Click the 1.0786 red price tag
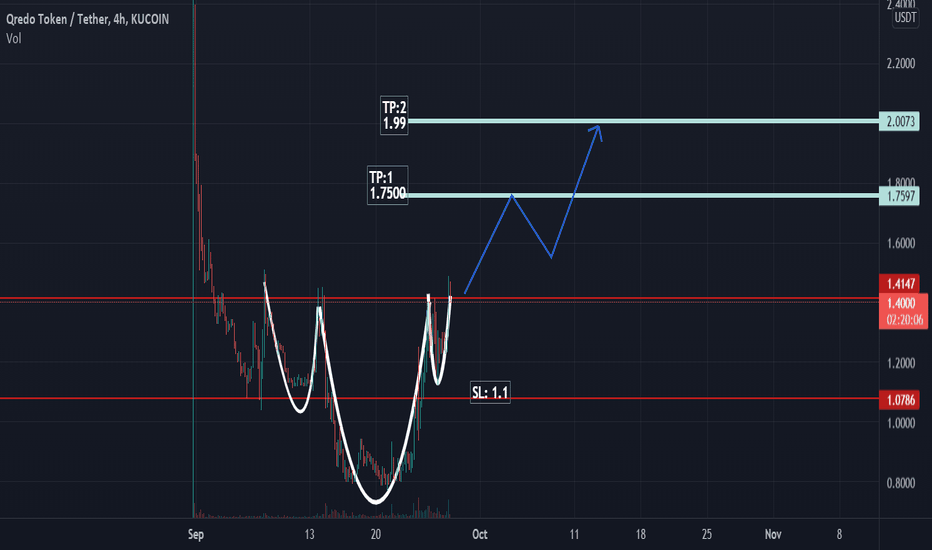This screenshot has height=550, width=932. click(899, 400)
